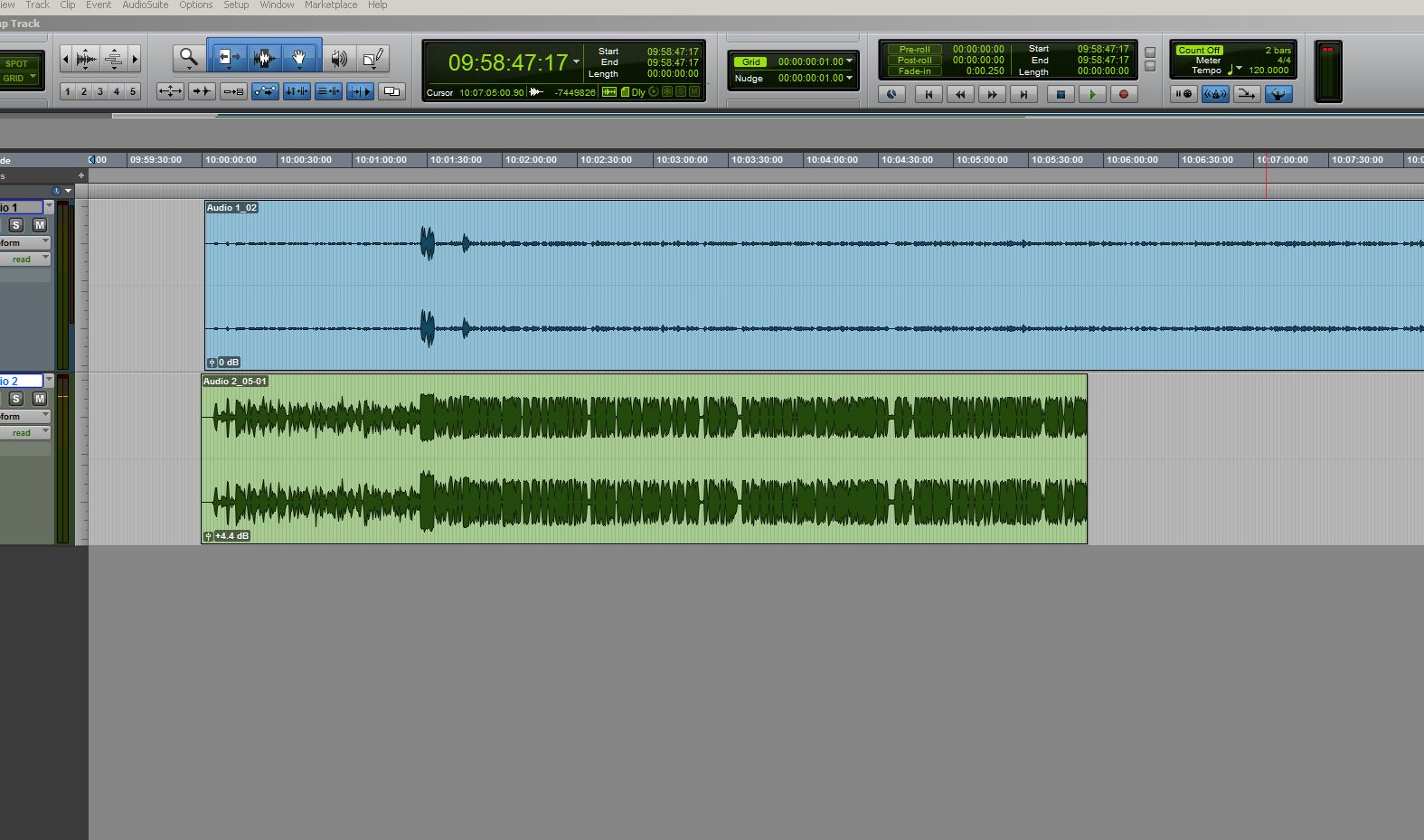Select the Pencil tool

pos(373,59)
